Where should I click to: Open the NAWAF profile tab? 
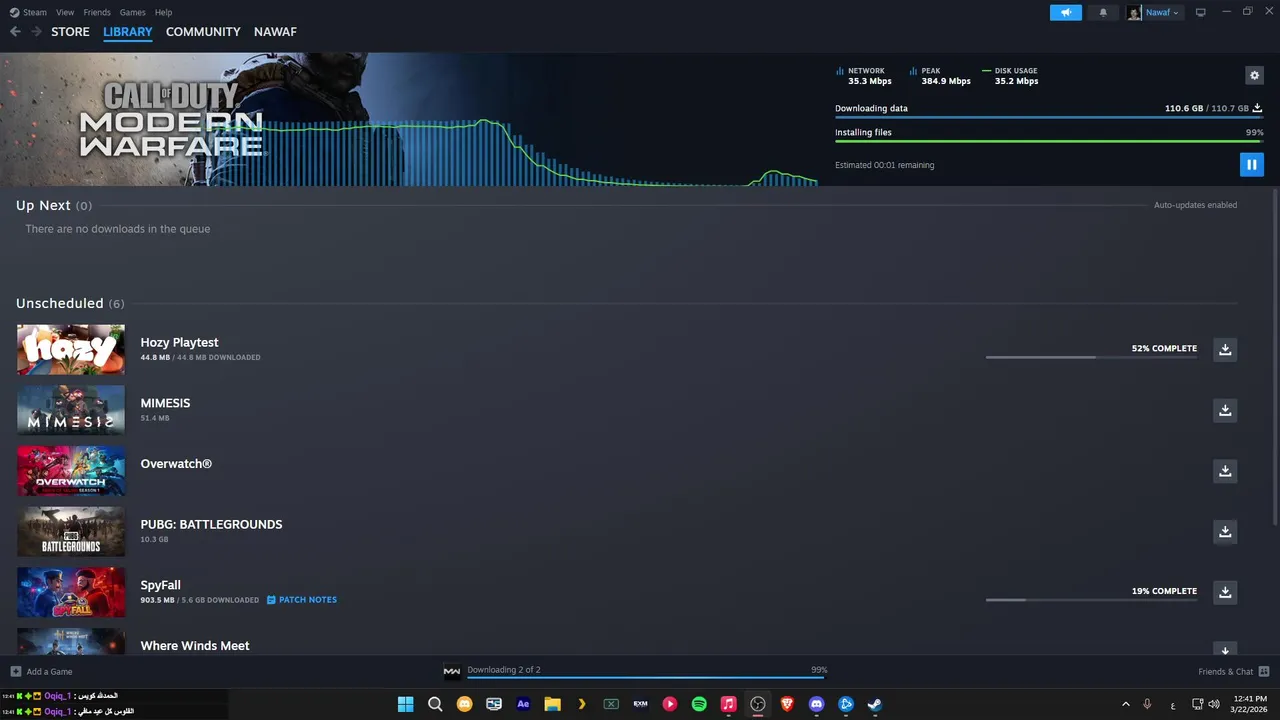click(x=275, y=31)
